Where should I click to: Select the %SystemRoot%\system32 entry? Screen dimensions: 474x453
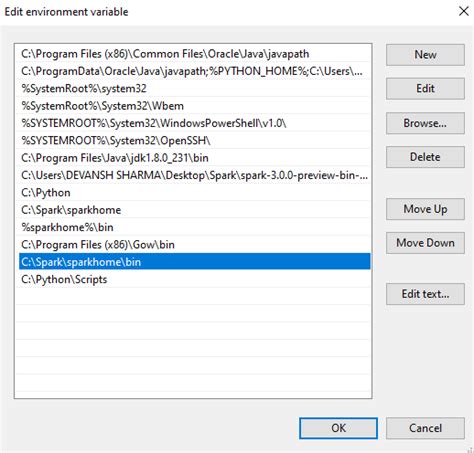194,89
